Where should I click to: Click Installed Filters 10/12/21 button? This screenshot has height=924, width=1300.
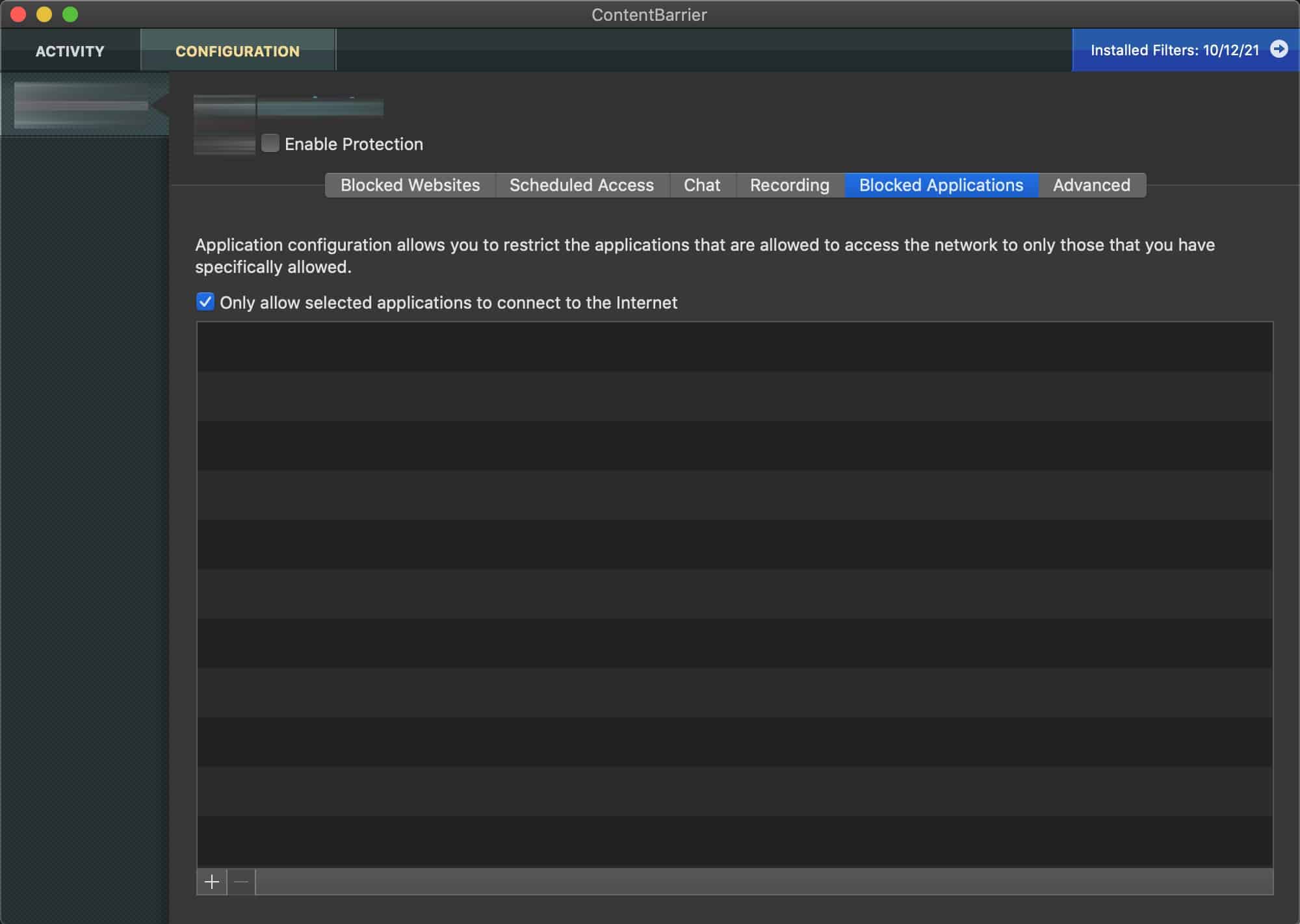pyautogui.click(x=1186, y=50)
